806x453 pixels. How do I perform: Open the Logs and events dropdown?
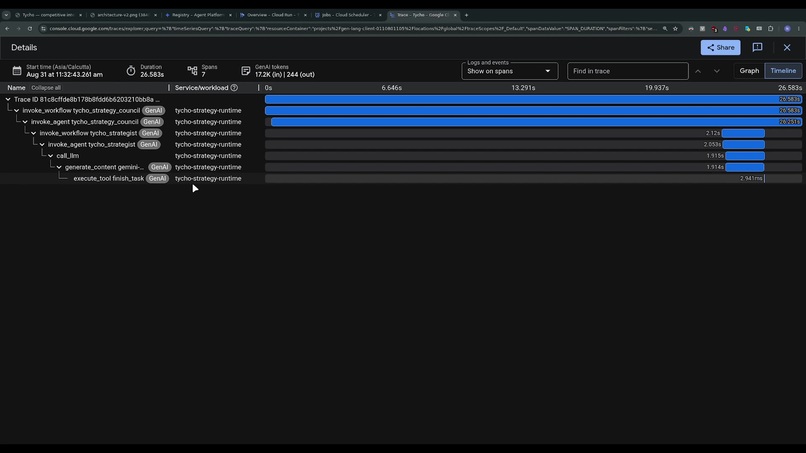tap(509, 71)
